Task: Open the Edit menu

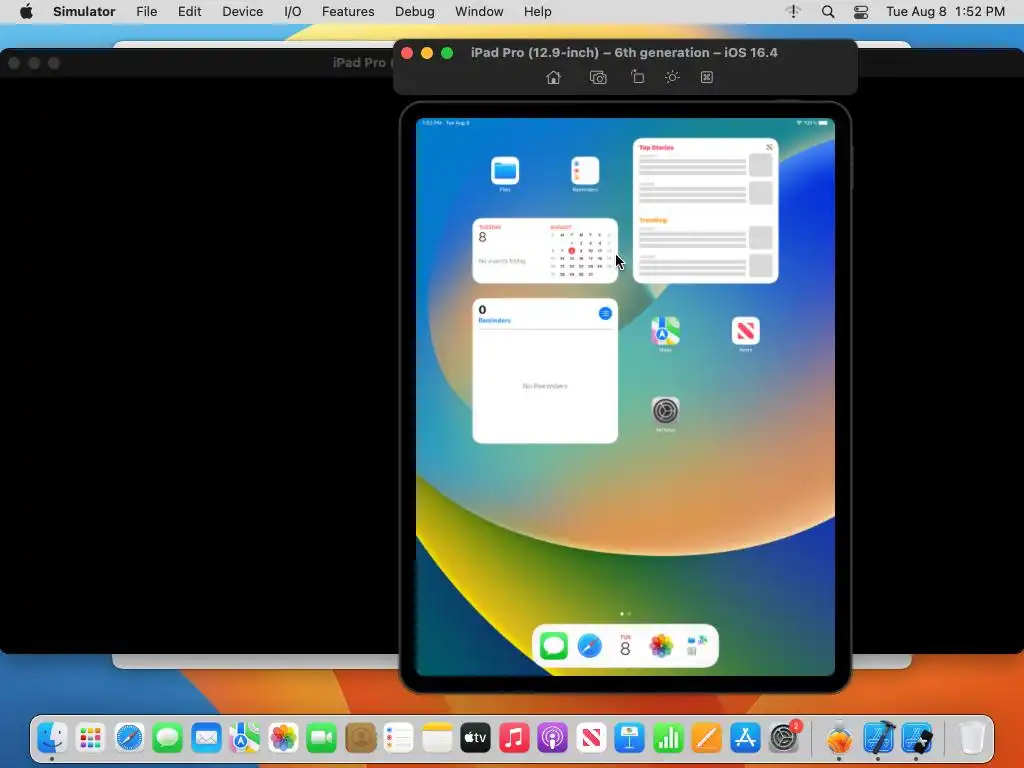Action: pos(189,12)
